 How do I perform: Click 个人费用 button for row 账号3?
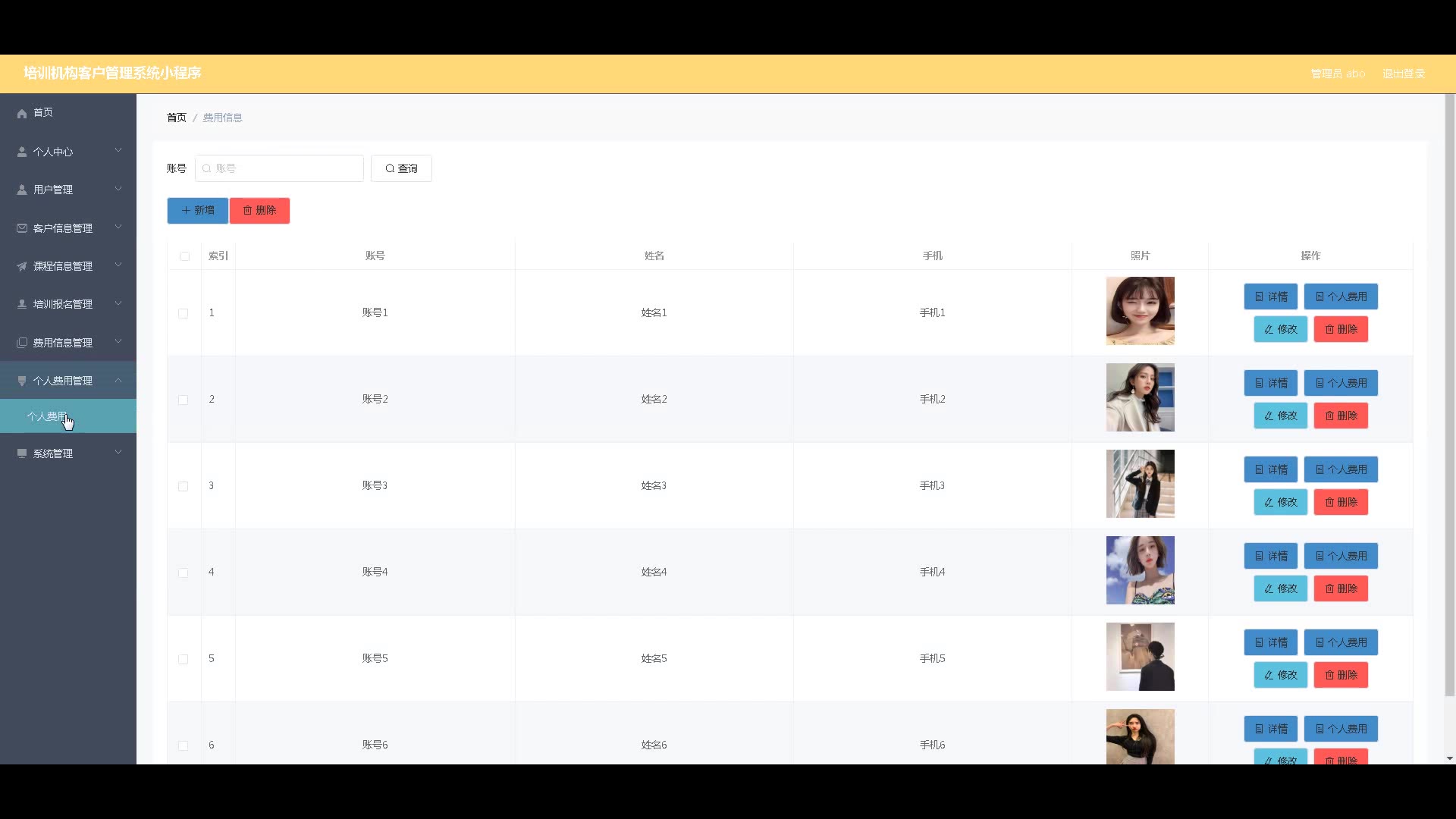[x=1341, y=469]
